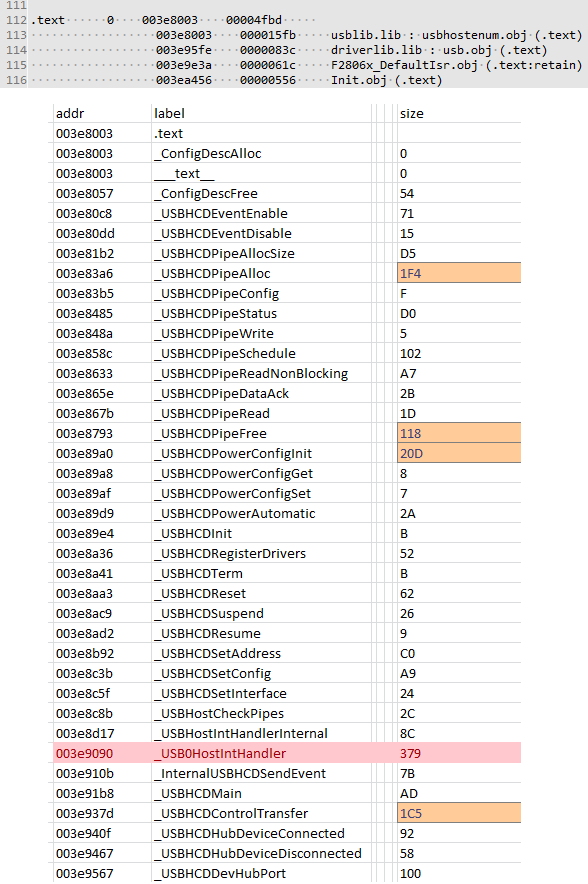The height and width of the screenshot is (884, 588).
Task: Select the _USBHCDMain label
Action: click(198, 794)
